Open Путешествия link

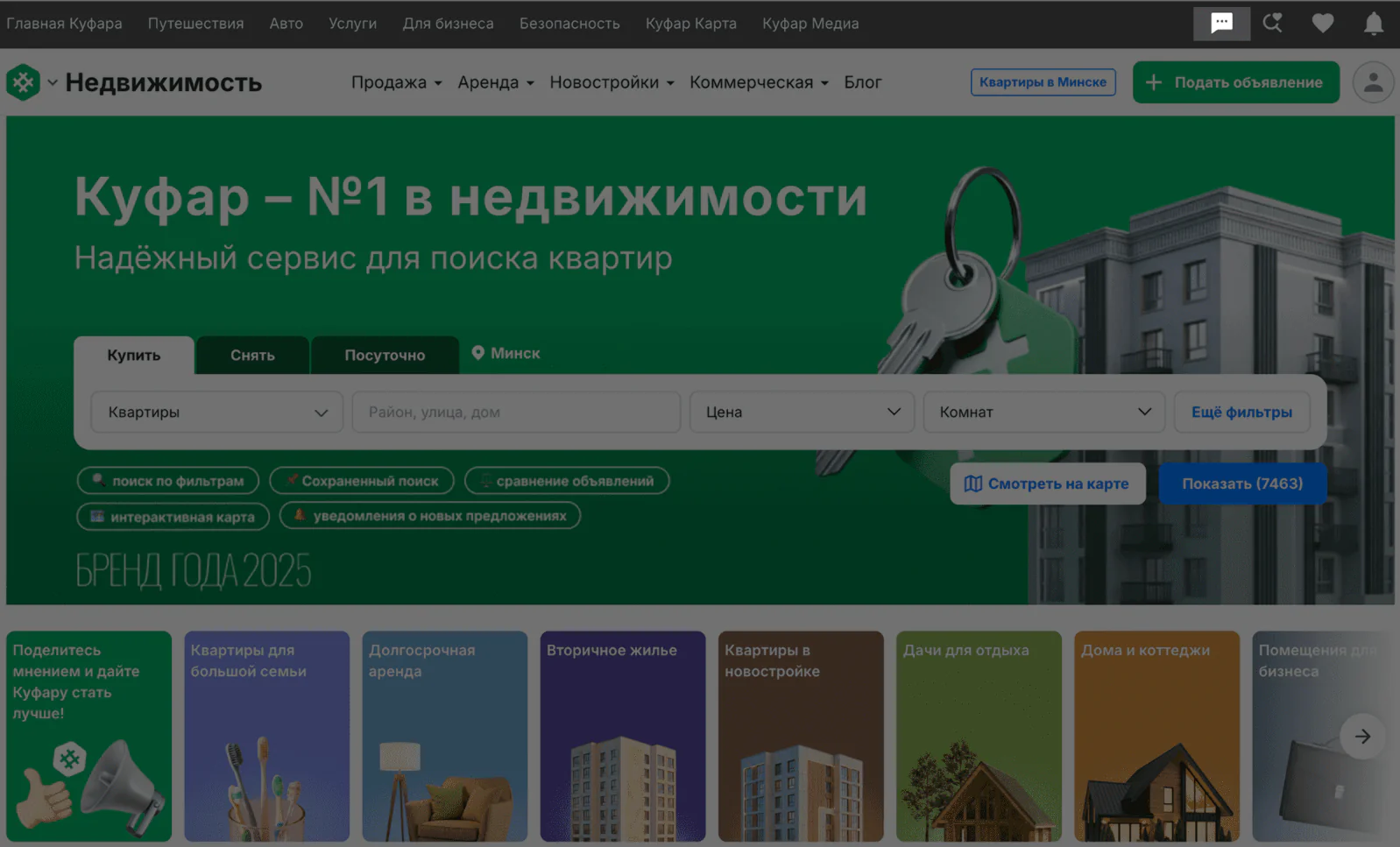tap(195, 24)
